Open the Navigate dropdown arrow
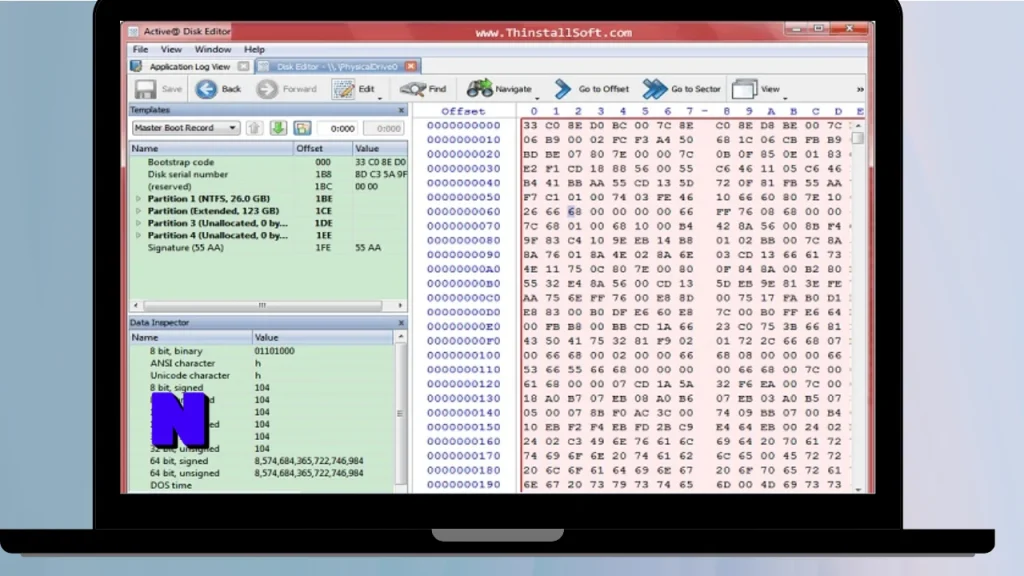The image size is (1024, 576). pyautogui.click(x=537, y=98)
